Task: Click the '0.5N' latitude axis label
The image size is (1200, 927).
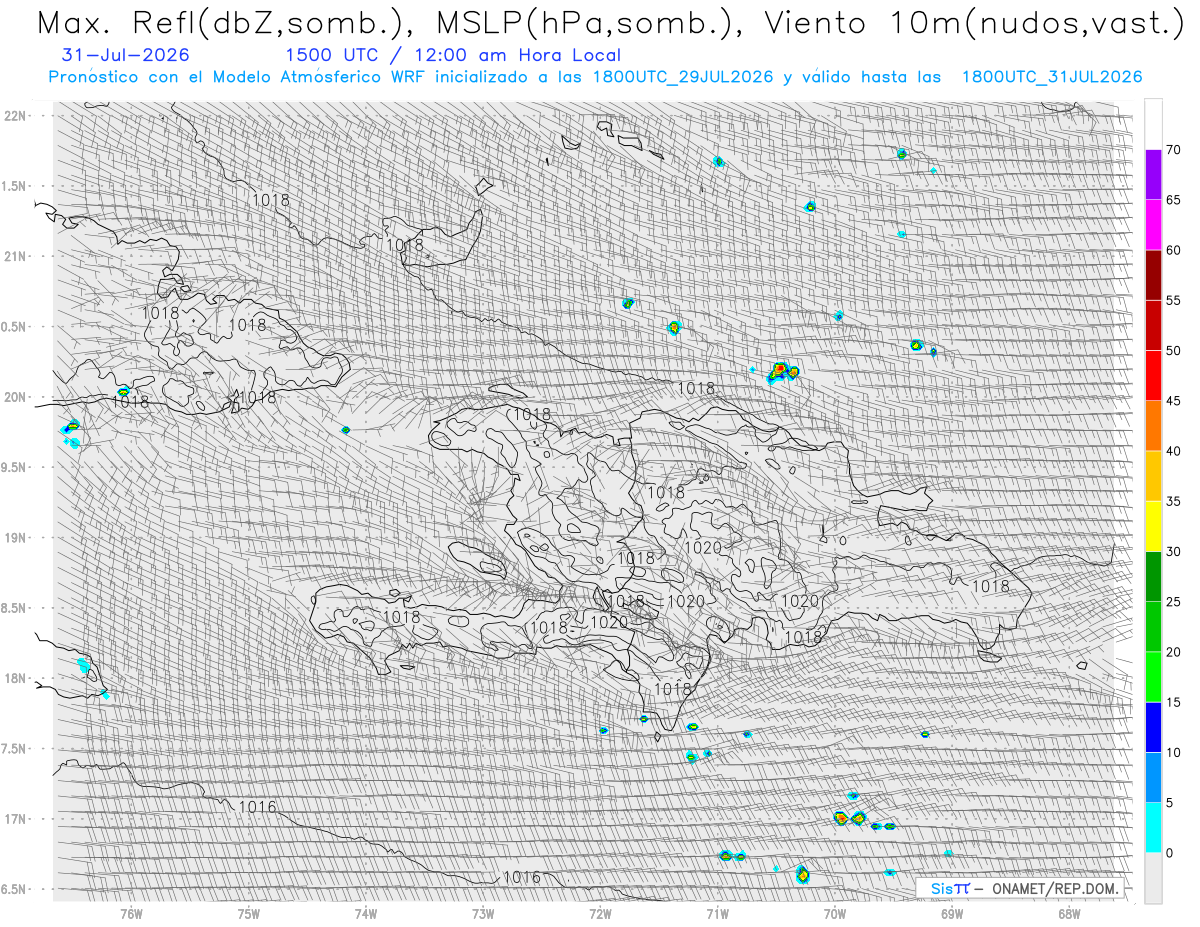Action: coord(15,326)
